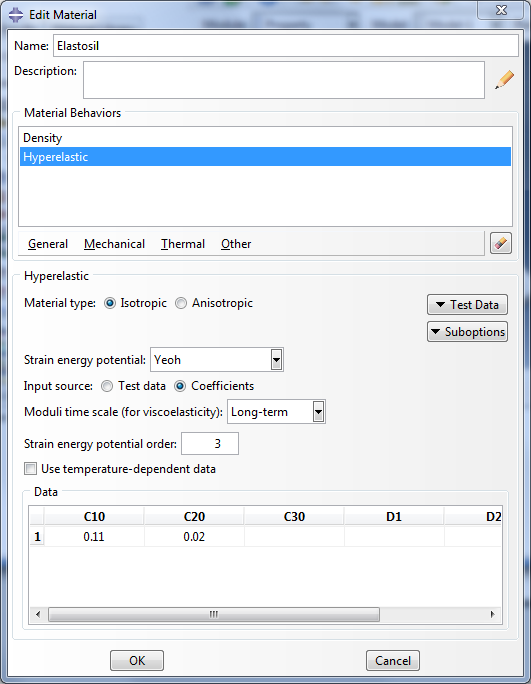The height and width of the screenshot is (684, 531).
Task: Choose Coefficients as input source
Action: tap(180, 386)
